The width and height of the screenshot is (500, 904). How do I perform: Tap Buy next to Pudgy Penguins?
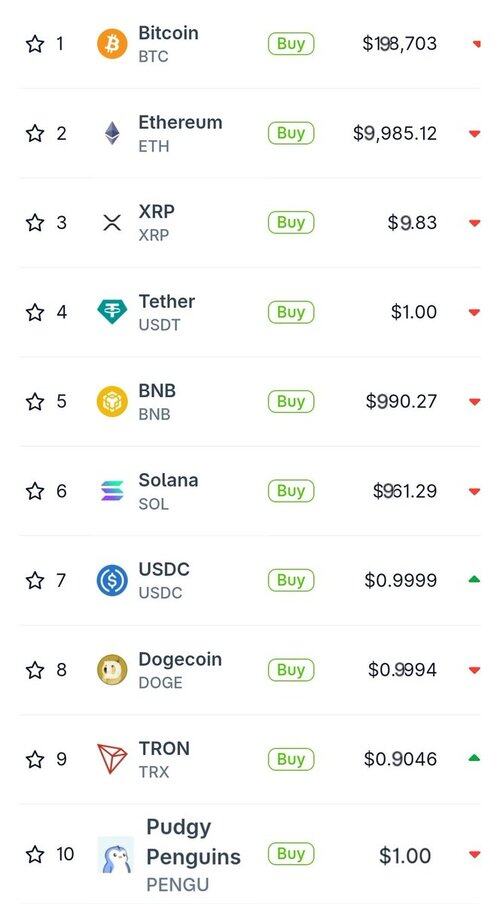291,853
